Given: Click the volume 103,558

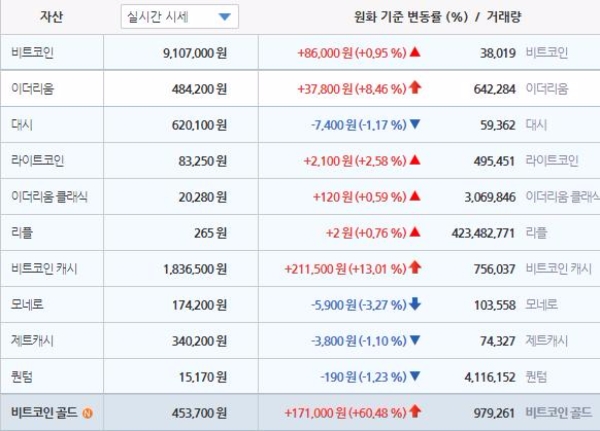Looking at the screenshot, I should coord(495,305).
